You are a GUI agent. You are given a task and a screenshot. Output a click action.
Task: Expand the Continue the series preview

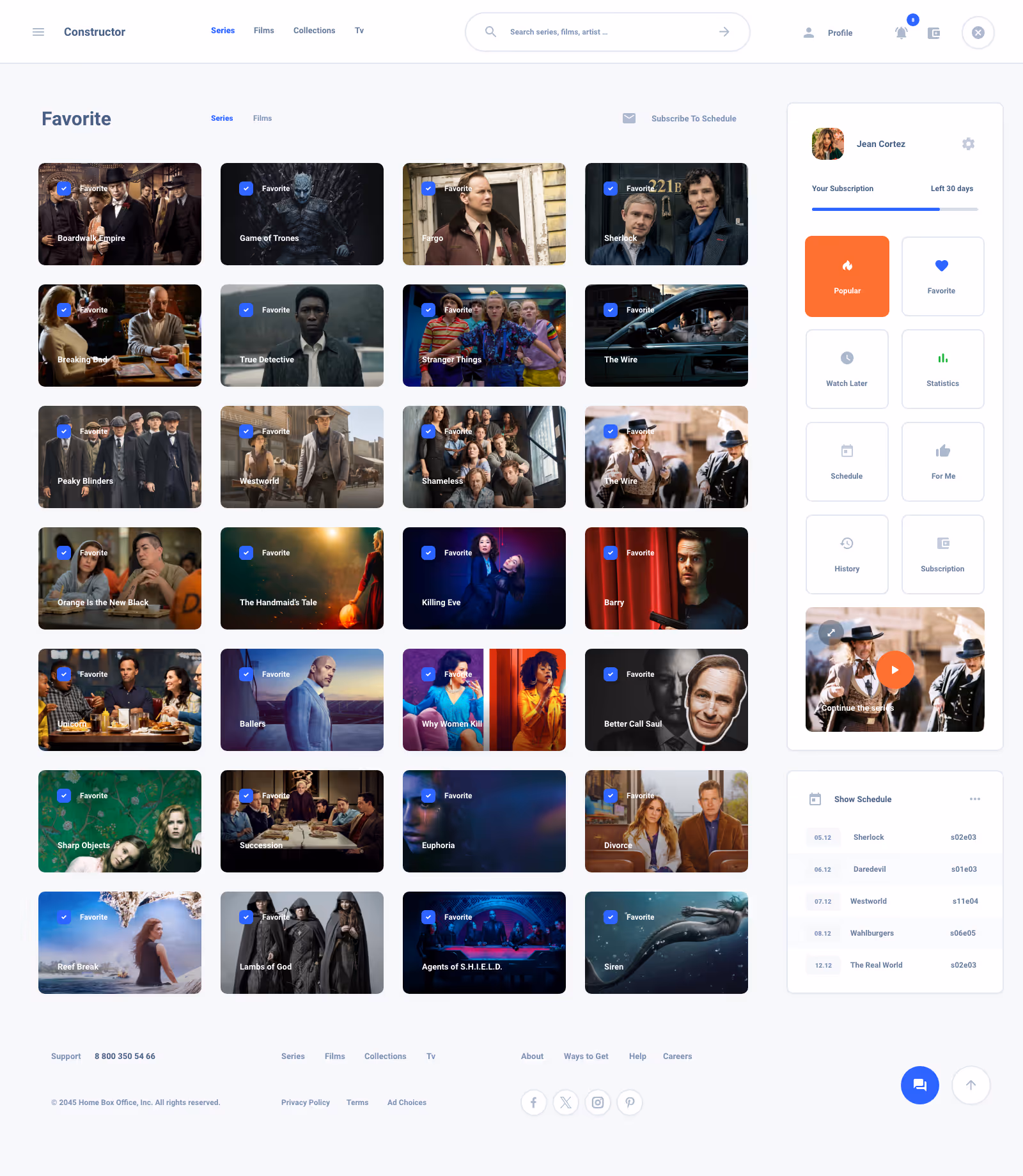(831, 633)
